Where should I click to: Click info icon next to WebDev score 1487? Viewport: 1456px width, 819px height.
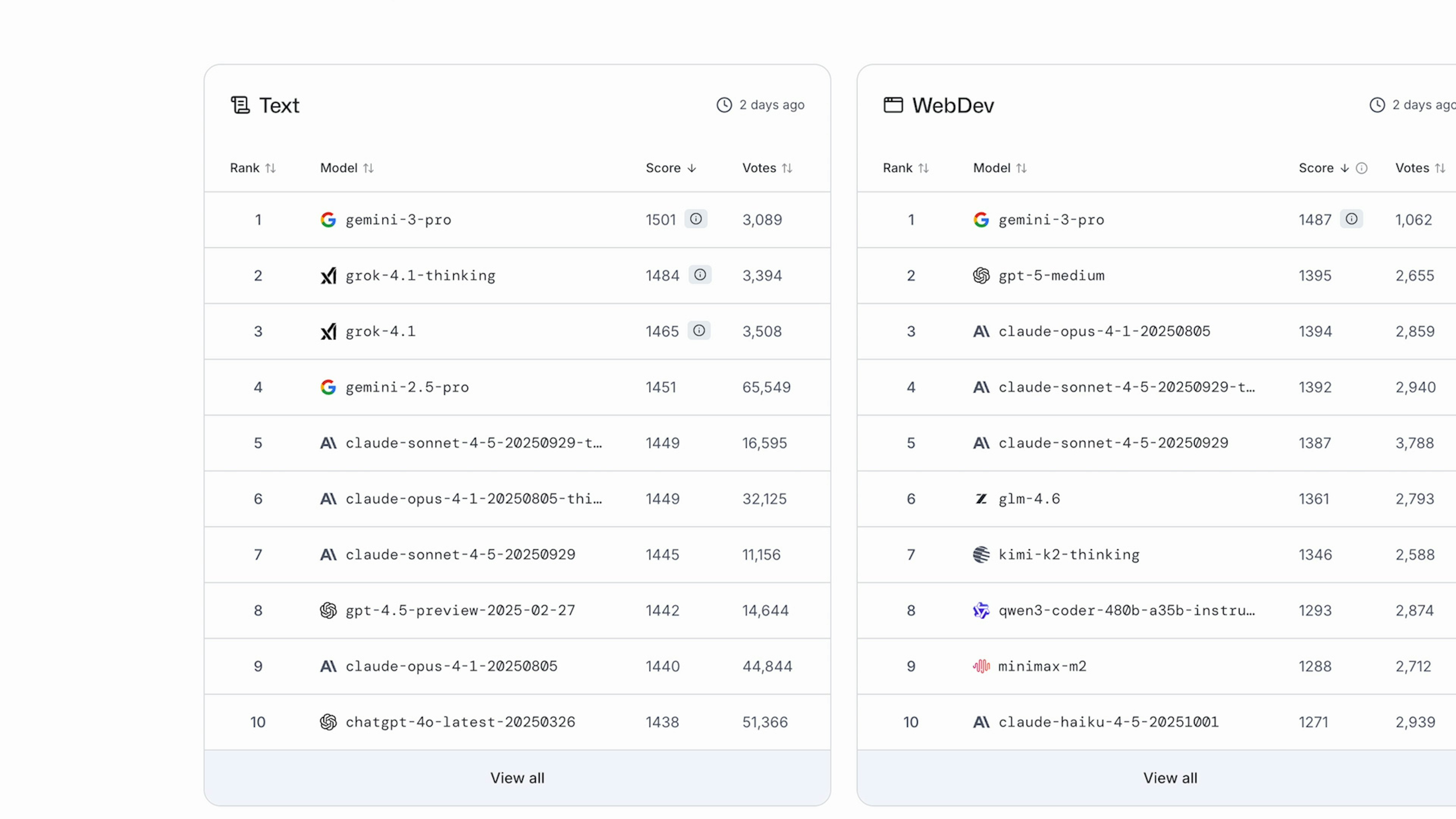(x=1351, y=219)
